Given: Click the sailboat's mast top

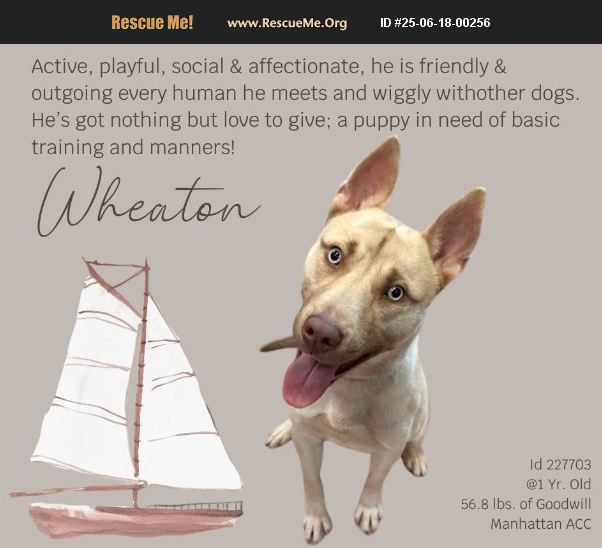Looking at the screenshot, I should (146, 265).
